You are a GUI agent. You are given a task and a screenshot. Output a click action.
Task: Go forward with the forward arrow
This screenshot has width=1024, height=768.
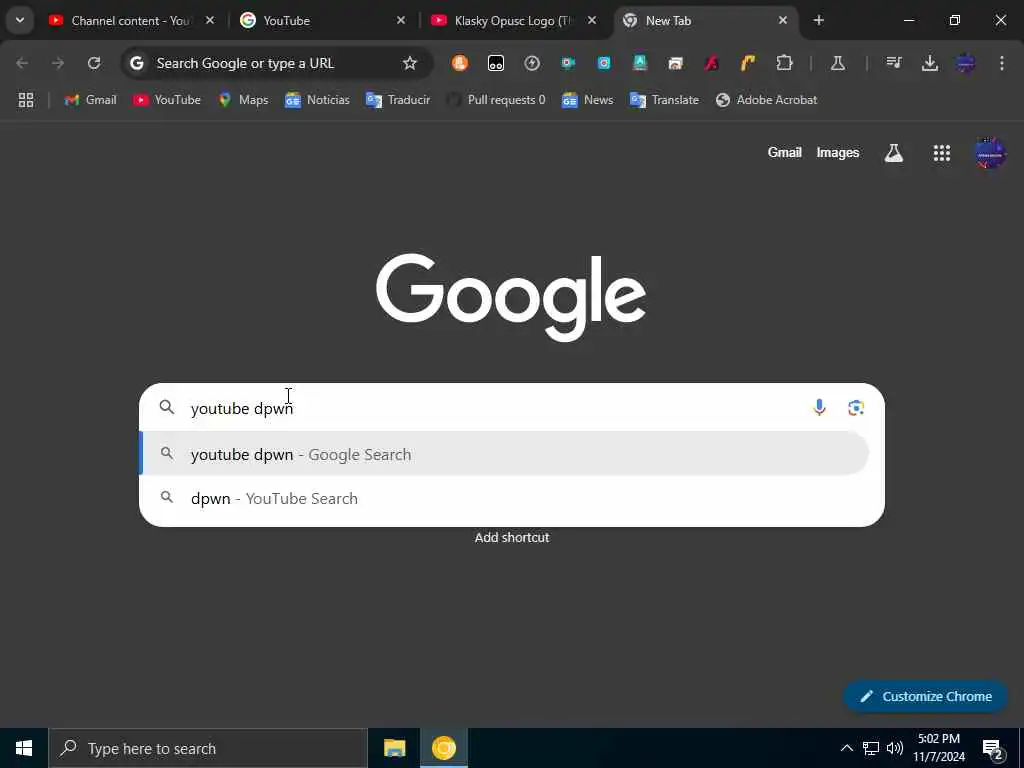click(58, 63)
